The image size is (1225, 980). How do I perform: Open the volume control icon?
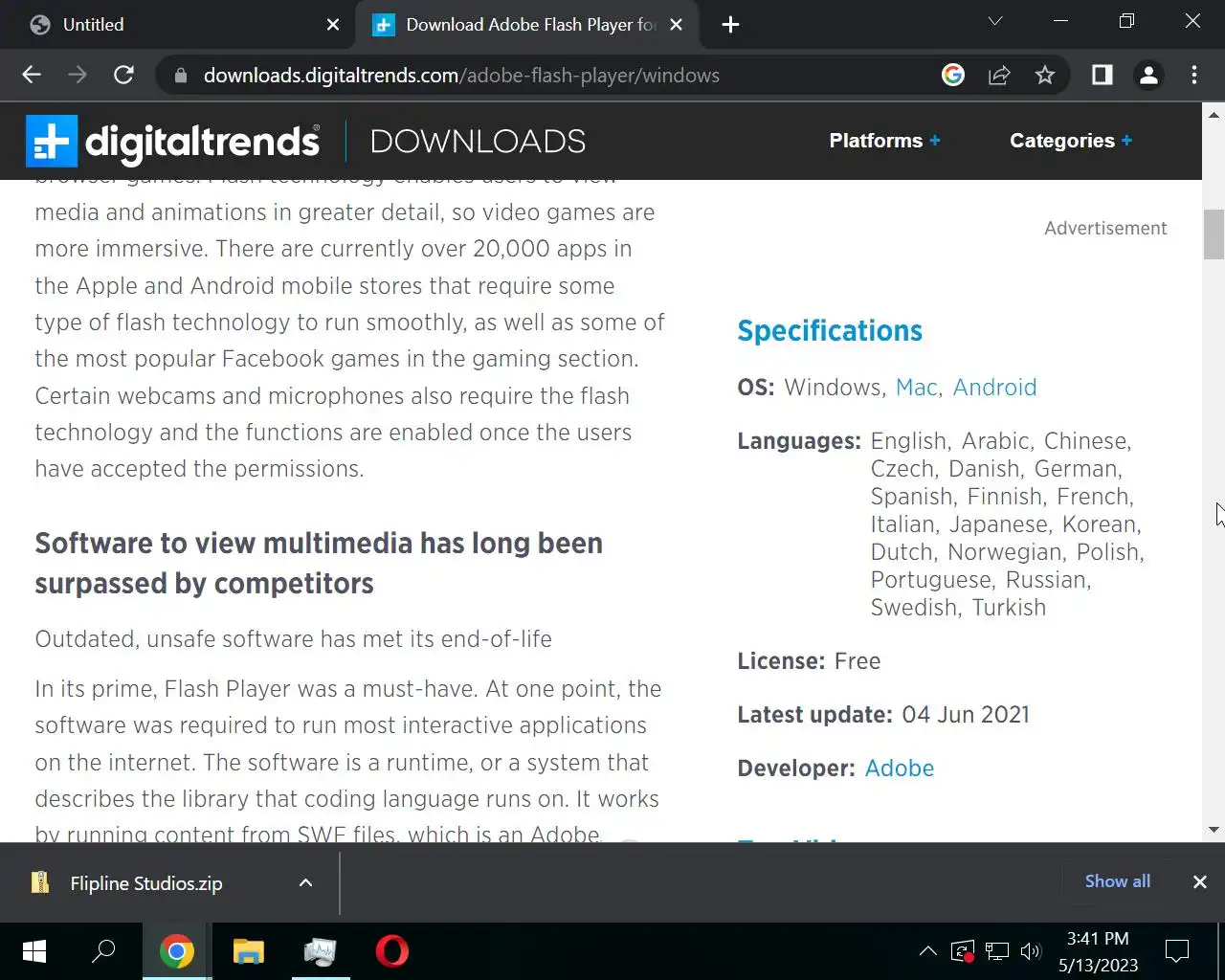tap(1031, 951)
